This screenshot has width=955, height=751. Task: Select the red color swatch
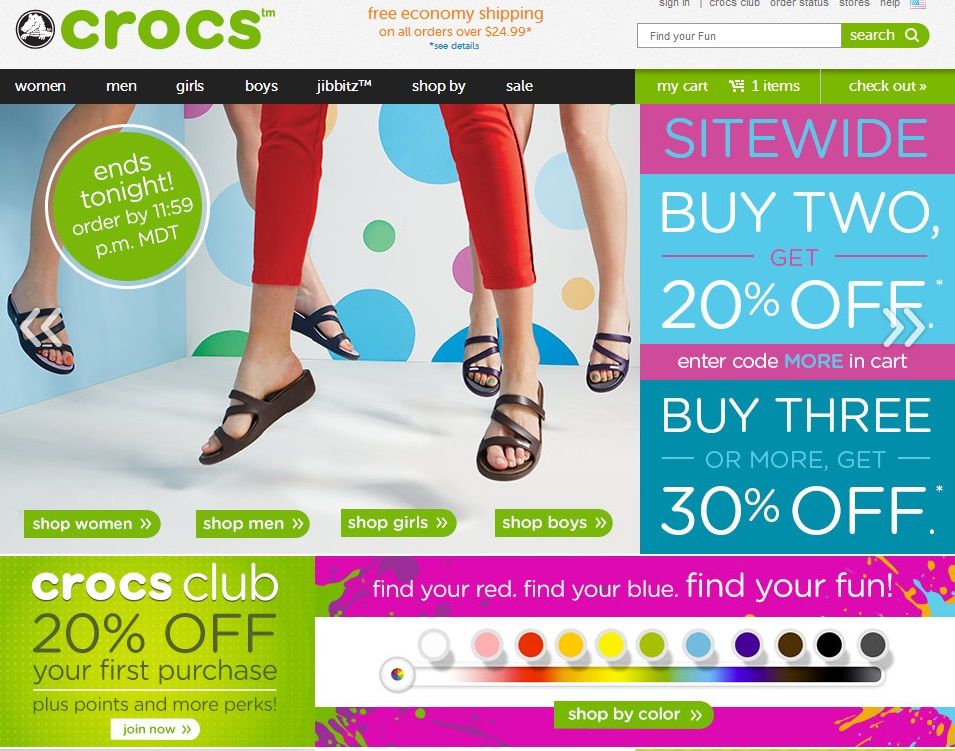(530, 644)
